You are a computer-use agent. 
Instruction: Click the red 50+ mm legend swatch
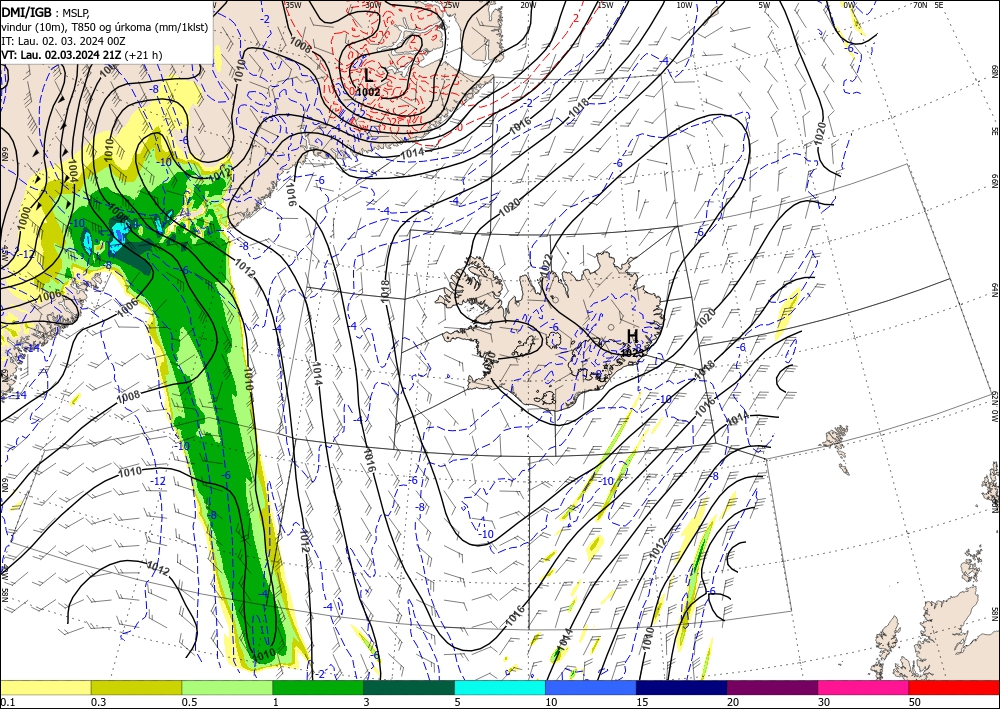954,687
